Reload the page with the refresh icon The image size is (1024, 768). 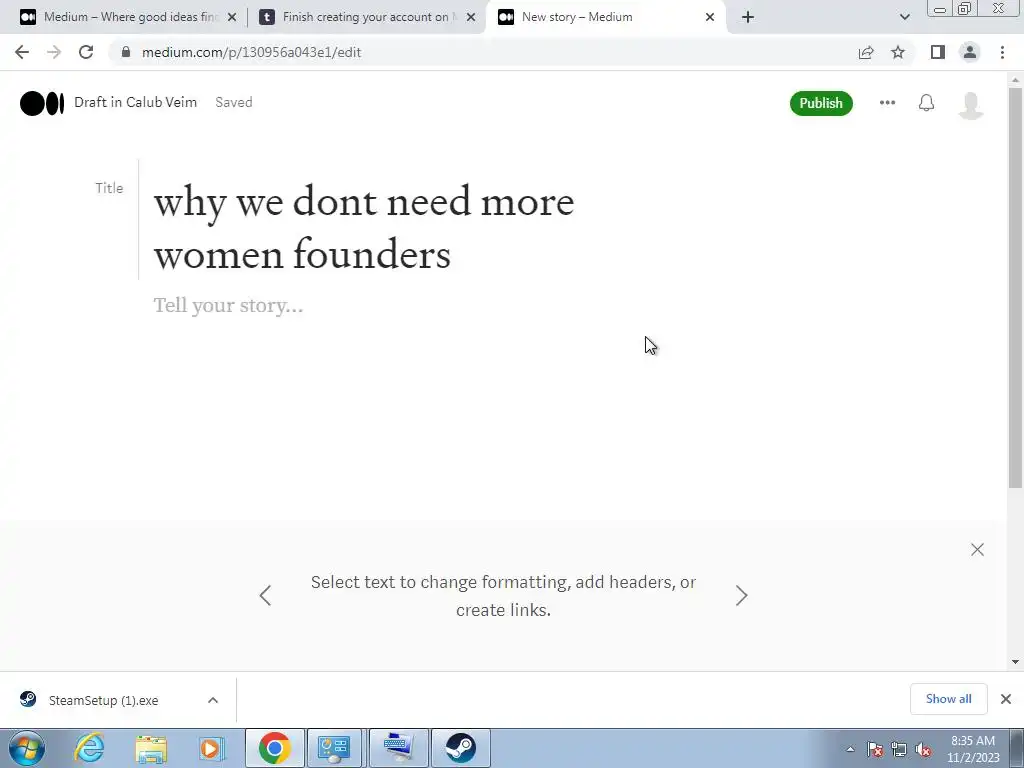click(x=86, y=52)
